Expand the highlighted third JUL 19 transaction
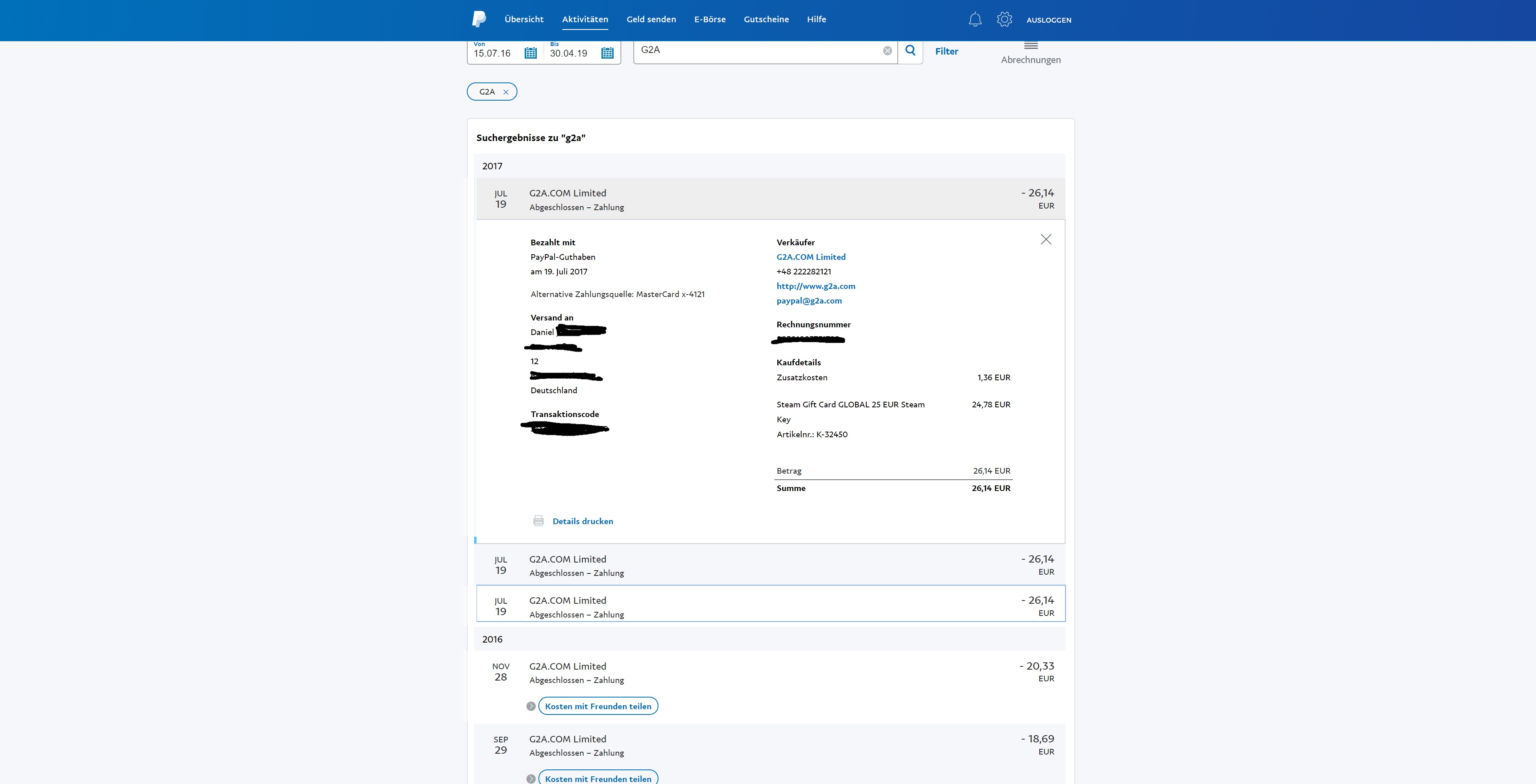Image resolution: width=1536 pixels, height=784 pixels. (770, 603)
